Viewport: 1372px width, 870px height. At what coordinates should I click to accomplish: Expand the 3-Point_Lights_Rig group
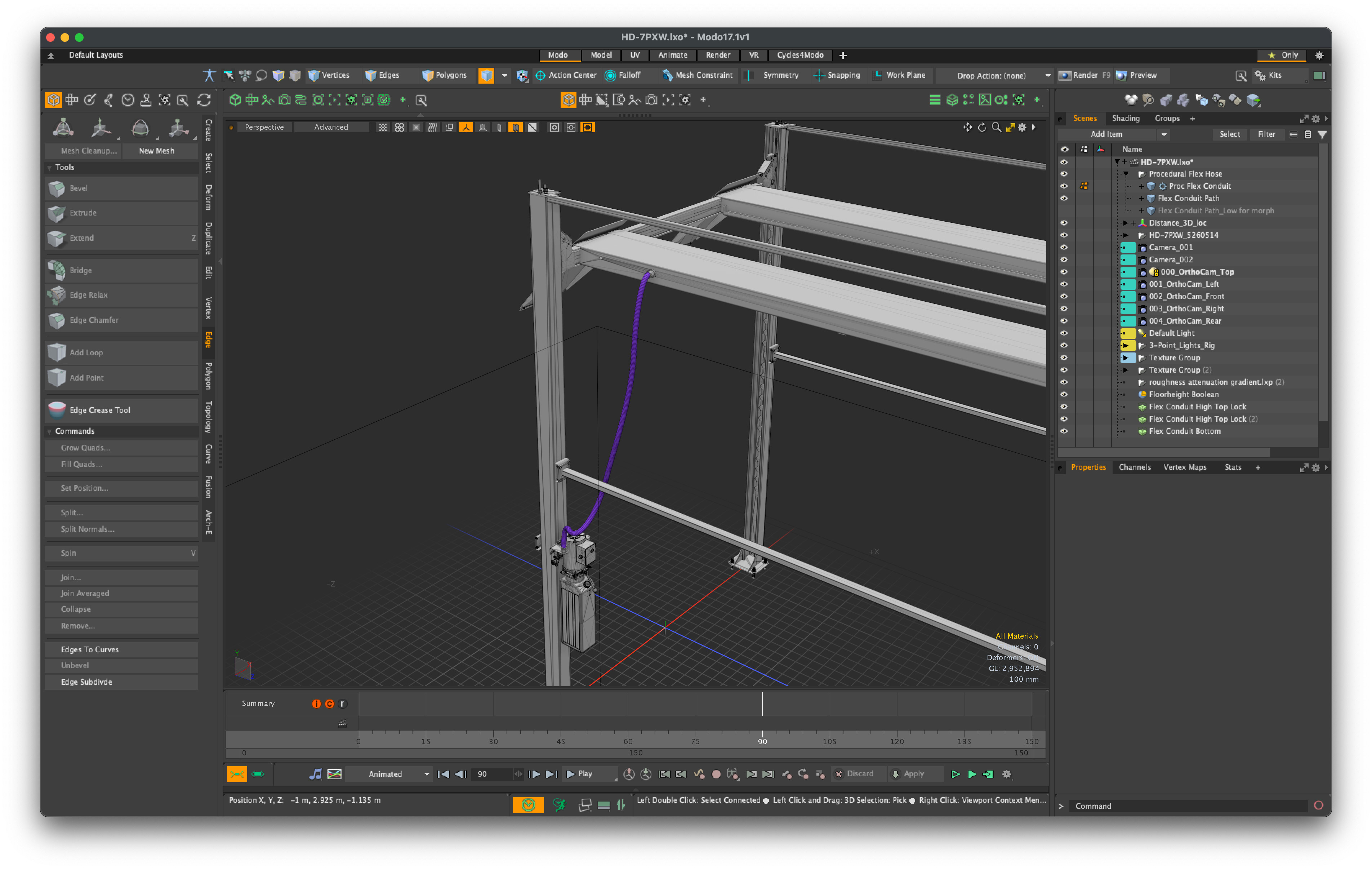click(x=1126, y=346)
